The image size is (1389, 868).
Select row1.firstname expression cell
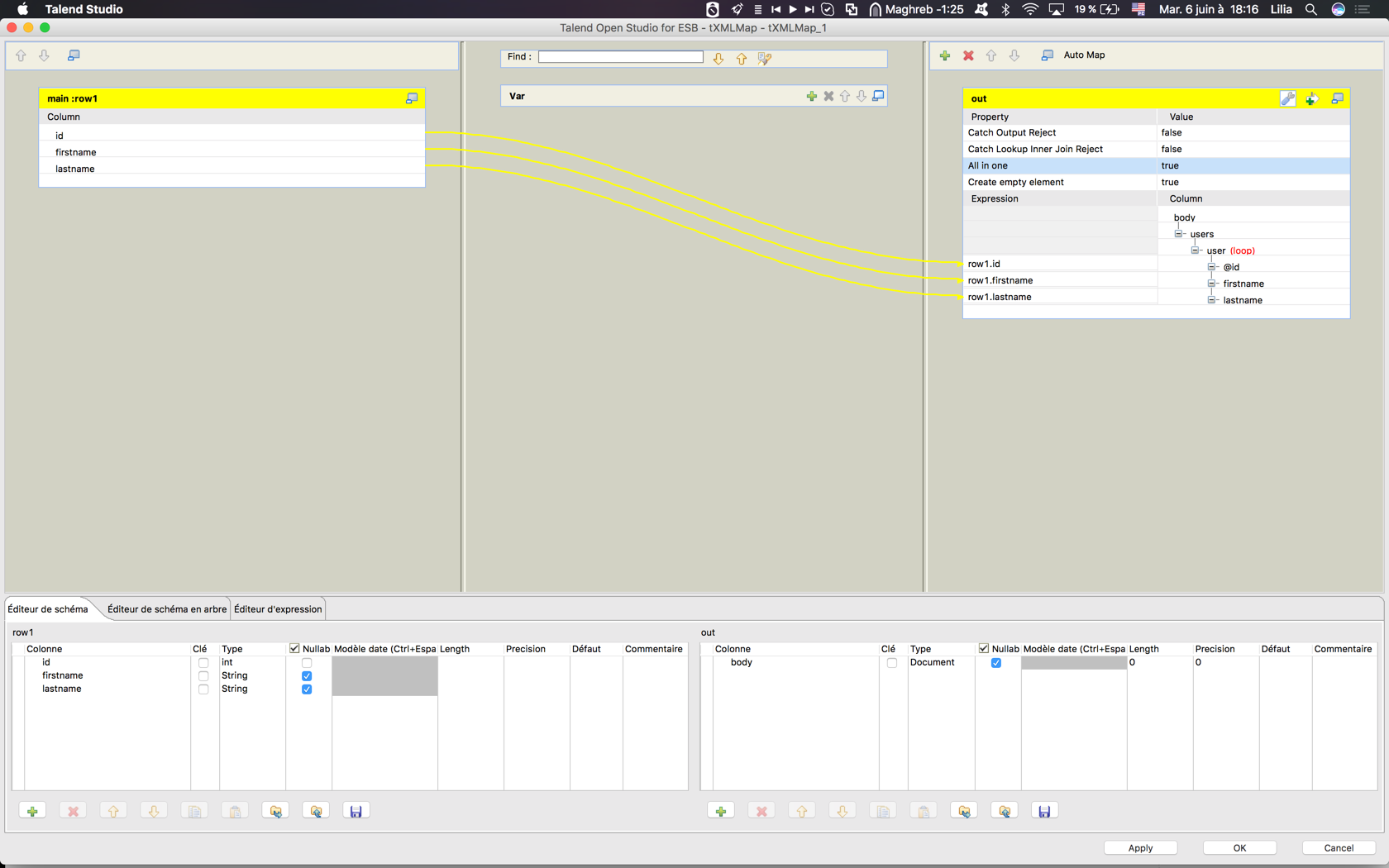tap(1060, 281)
